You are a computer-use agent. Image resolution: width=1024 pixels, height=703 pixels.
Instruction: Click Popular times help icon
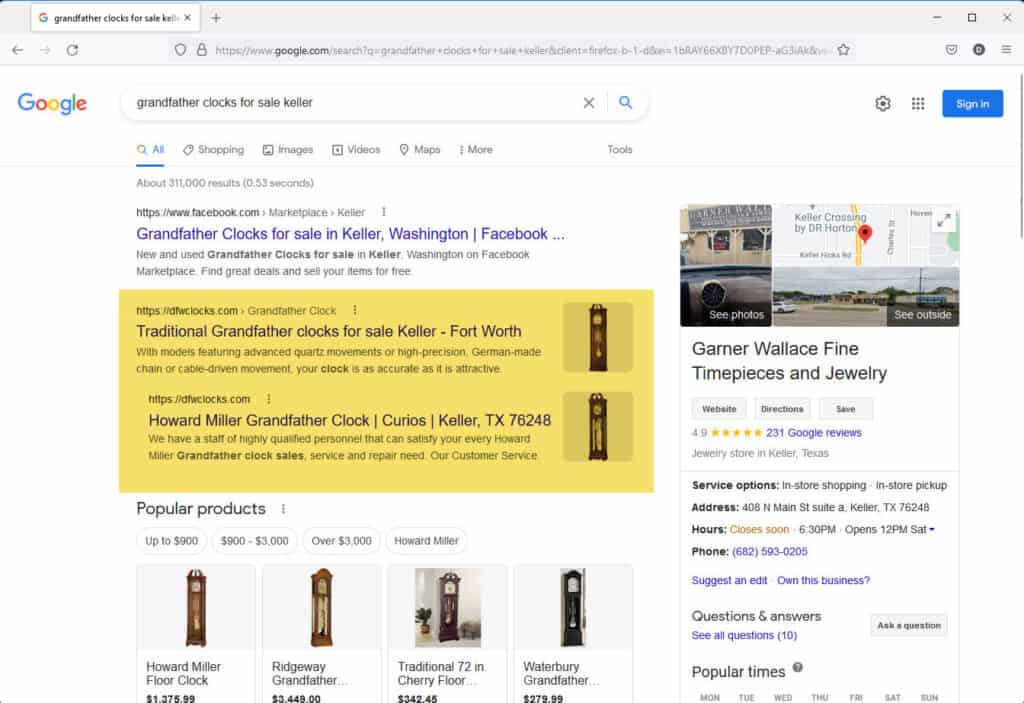(797, 667)
